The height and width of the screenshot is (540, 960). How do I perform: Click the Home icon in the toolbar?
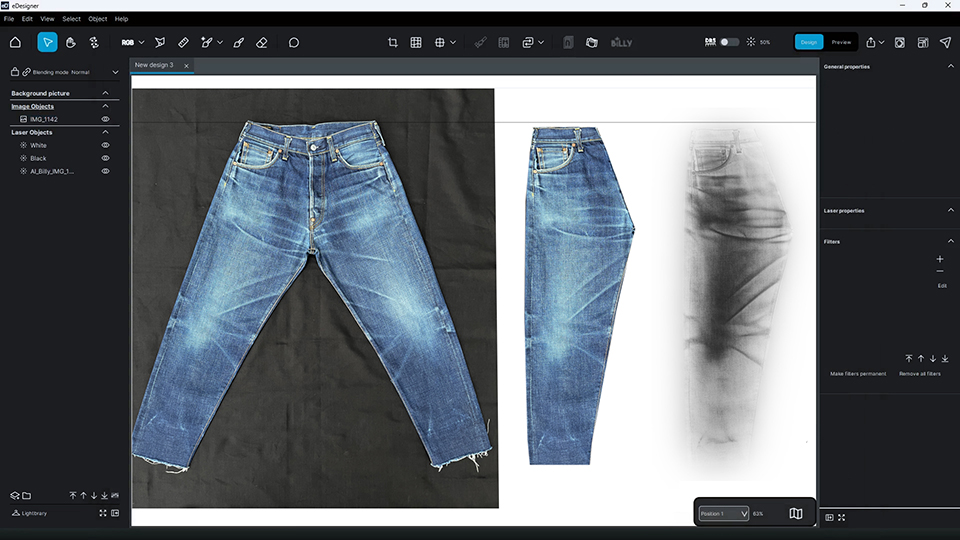[x=15, y=42]
